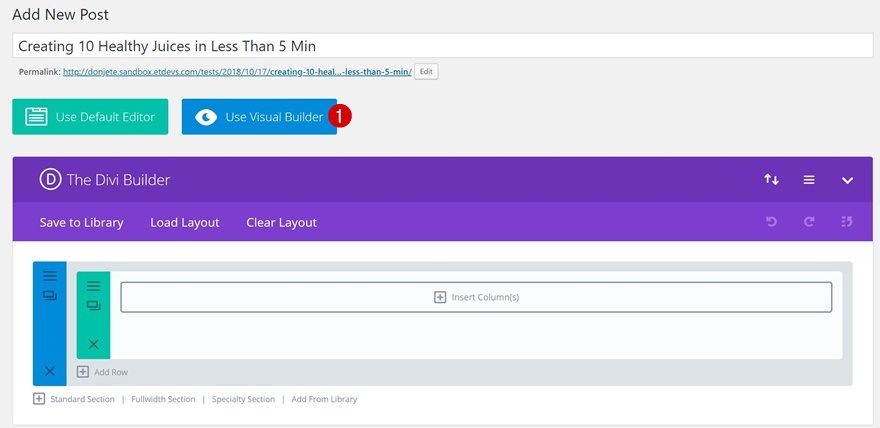Select Clear Layout
Viewport: 880px width, 428px height.
[281, 223]
